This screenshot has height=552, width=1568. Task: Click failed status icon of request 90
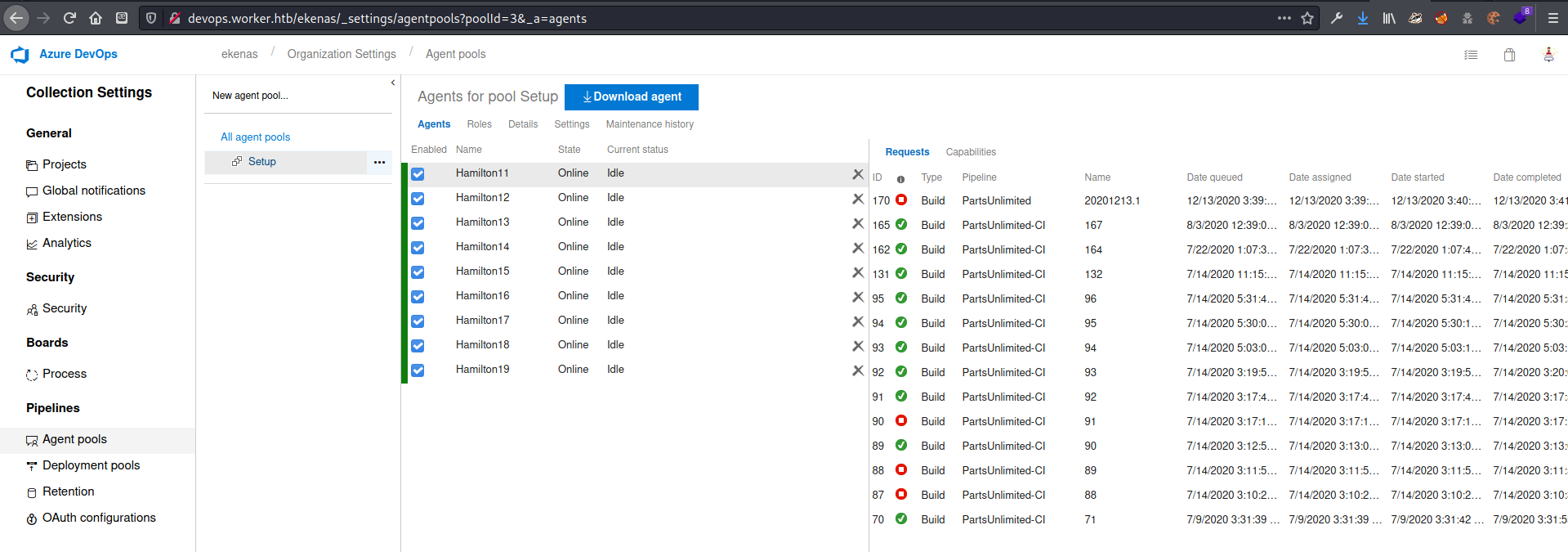[x=901, y=420]
